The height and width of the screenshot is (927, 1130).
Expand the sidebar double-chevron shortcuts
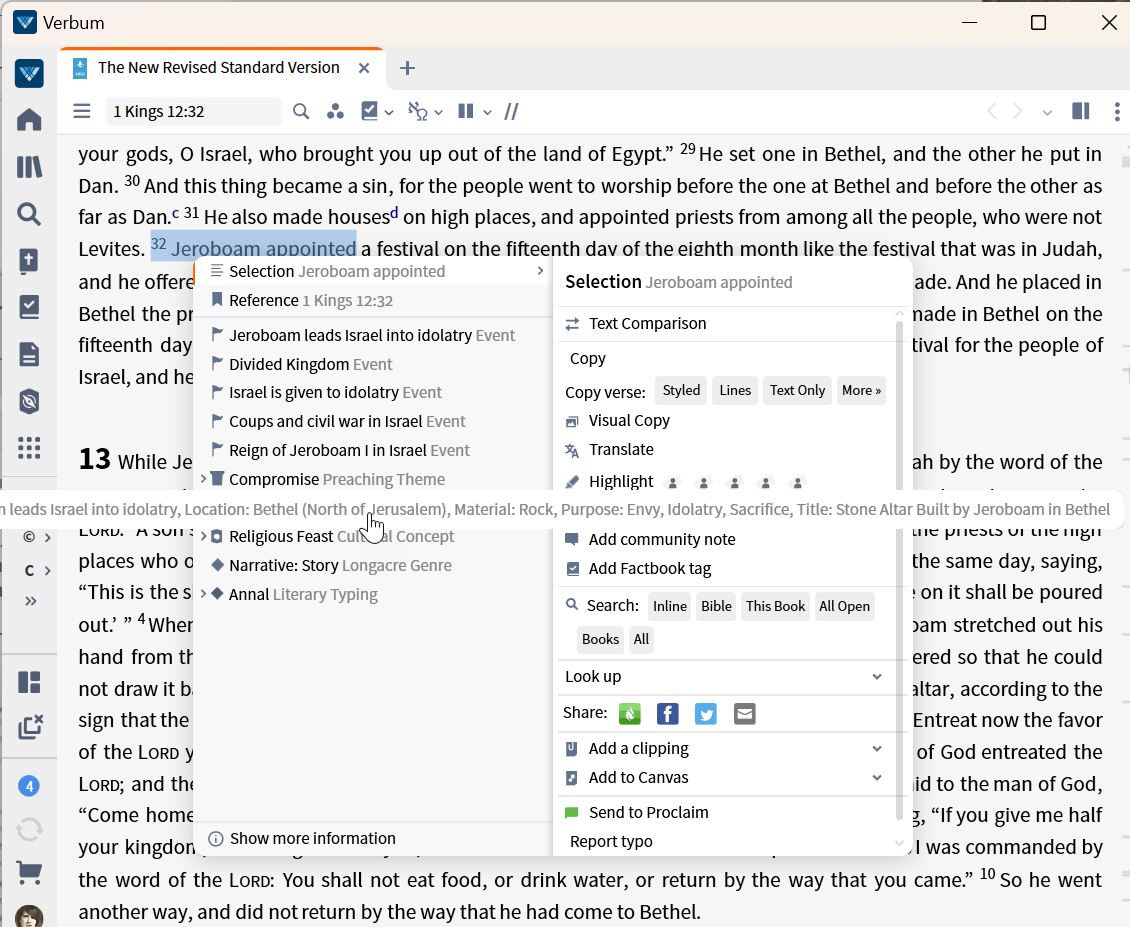click(30, 600)
